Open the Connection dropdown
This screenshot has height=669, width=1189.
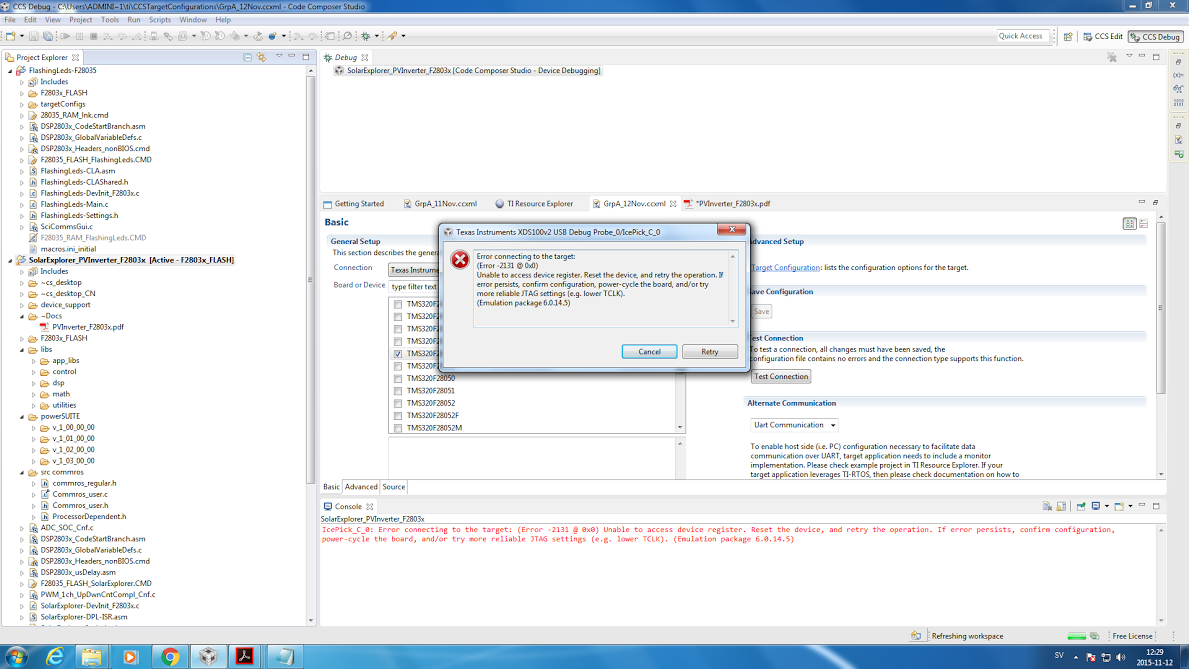tap(414, 269)
